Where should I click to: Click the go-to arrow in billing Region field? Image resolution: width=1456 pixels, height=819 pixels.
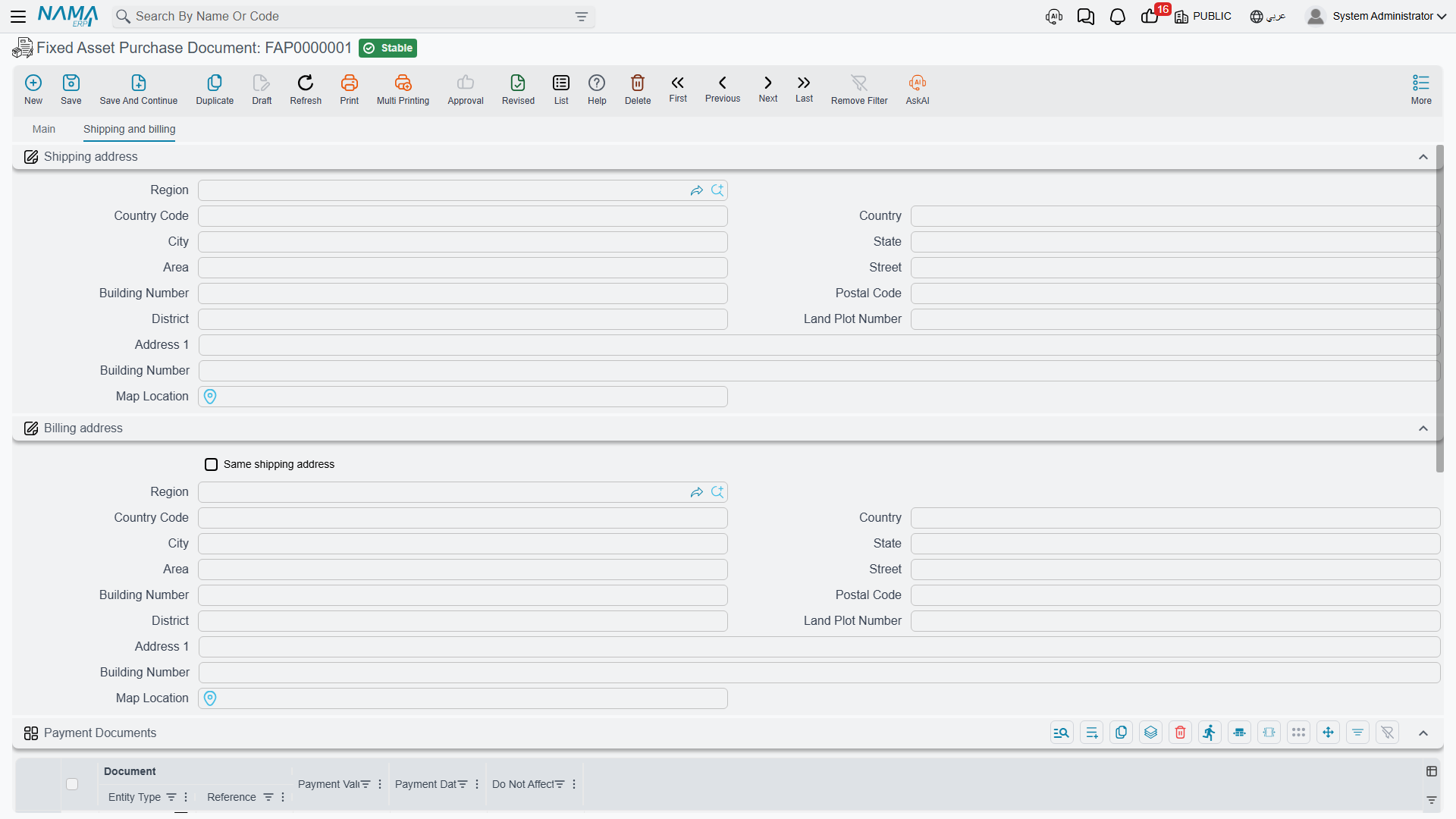pos(696,492)
